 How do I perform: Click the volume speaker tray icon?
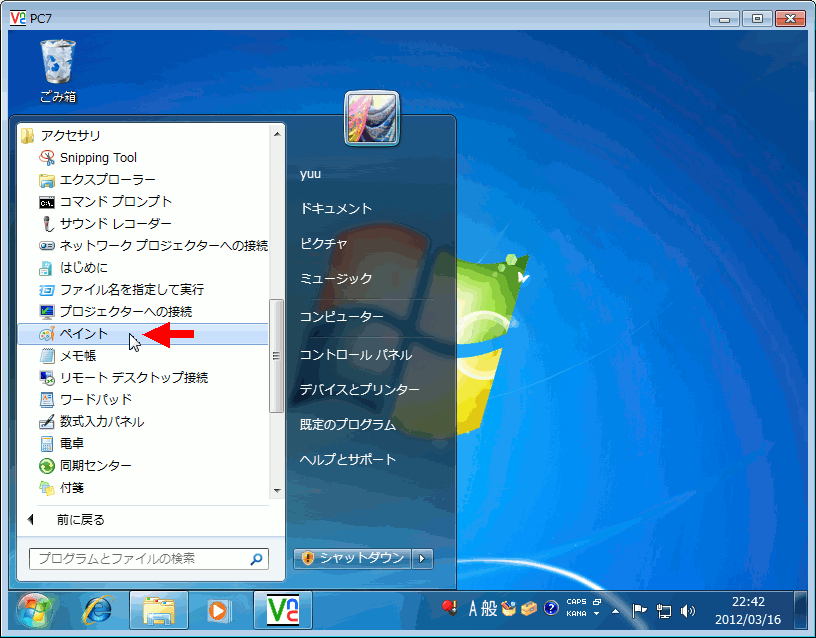[688, 610]
